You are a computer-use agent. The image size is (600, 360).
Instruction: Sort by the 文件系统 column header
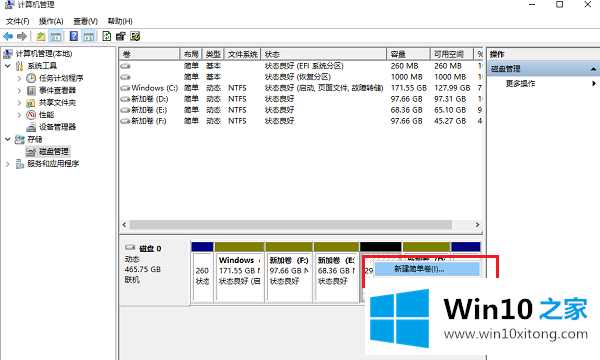243,54
